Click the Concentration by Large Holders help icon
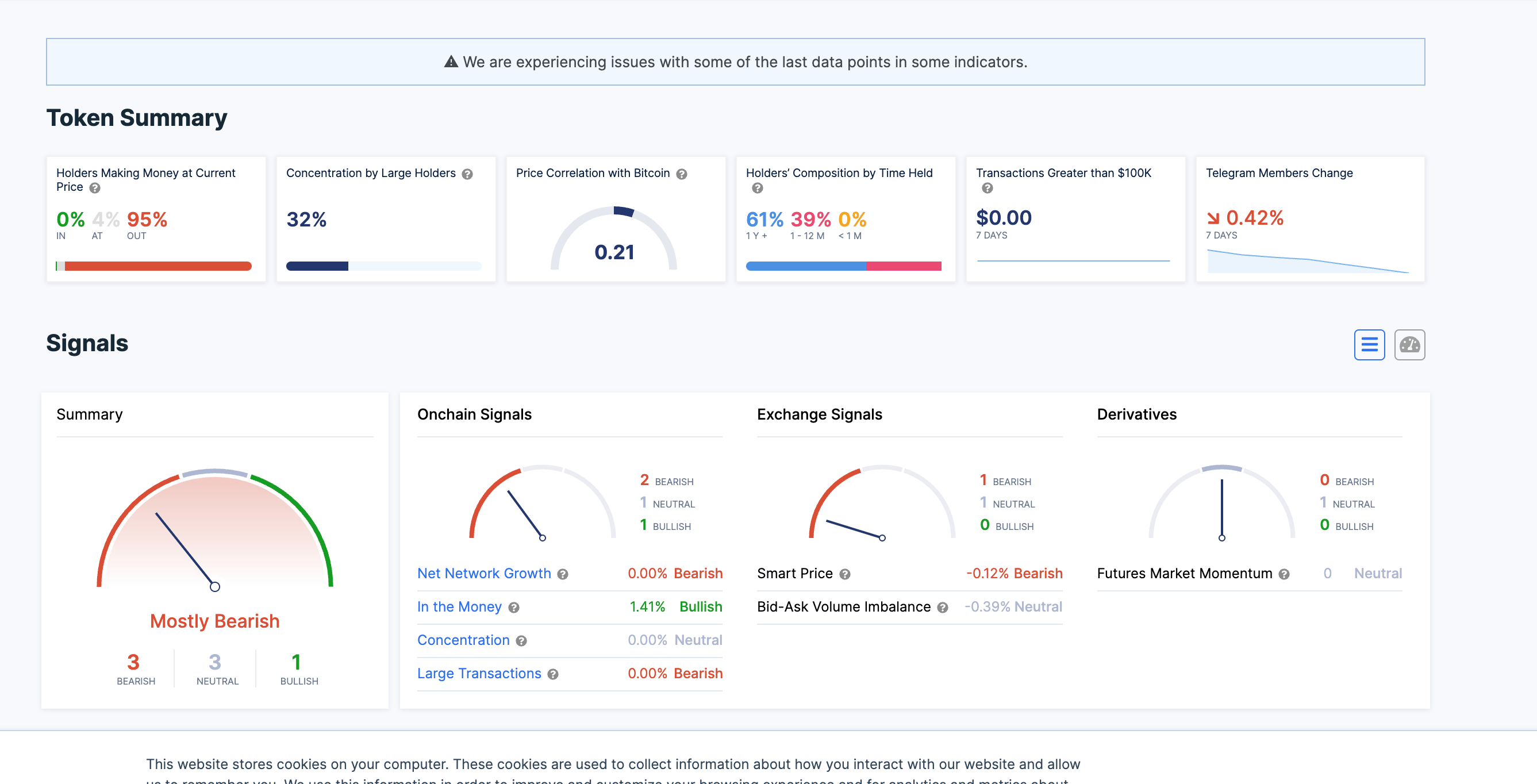 tap(468, 174)
